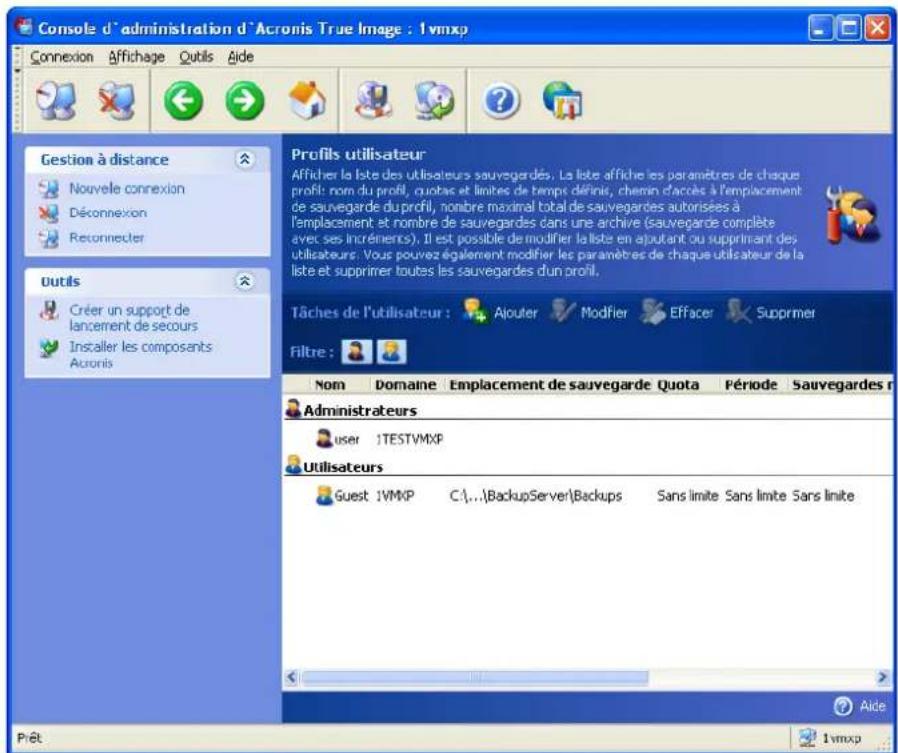Click the 1VMXP domain cell in Guest row
The image size is (898, 753).
(395, 496)
